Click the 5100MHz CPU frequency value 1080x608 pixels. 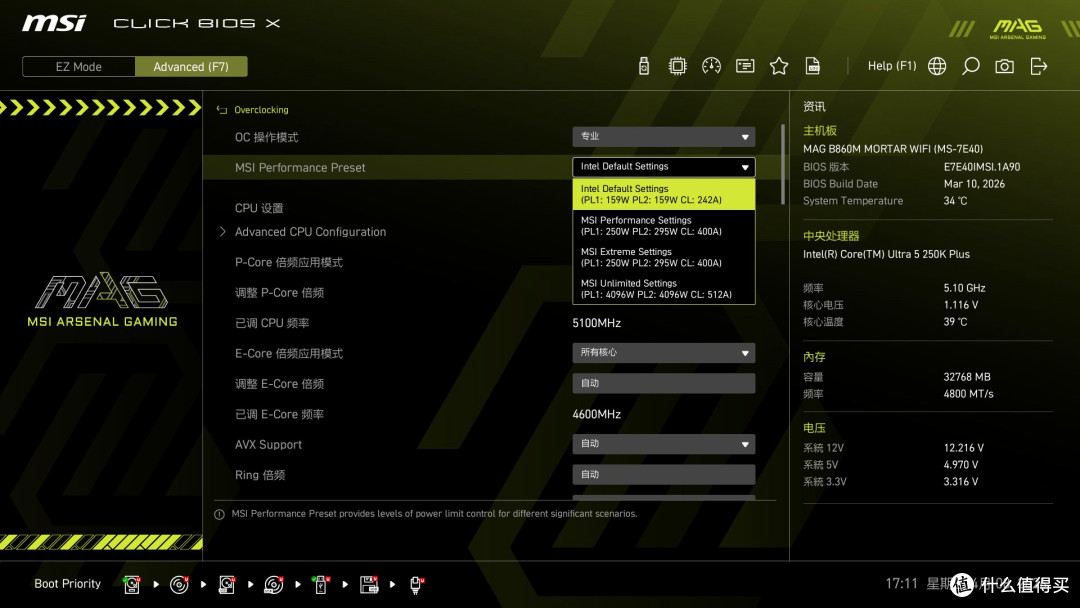click(x=596, y=323)
